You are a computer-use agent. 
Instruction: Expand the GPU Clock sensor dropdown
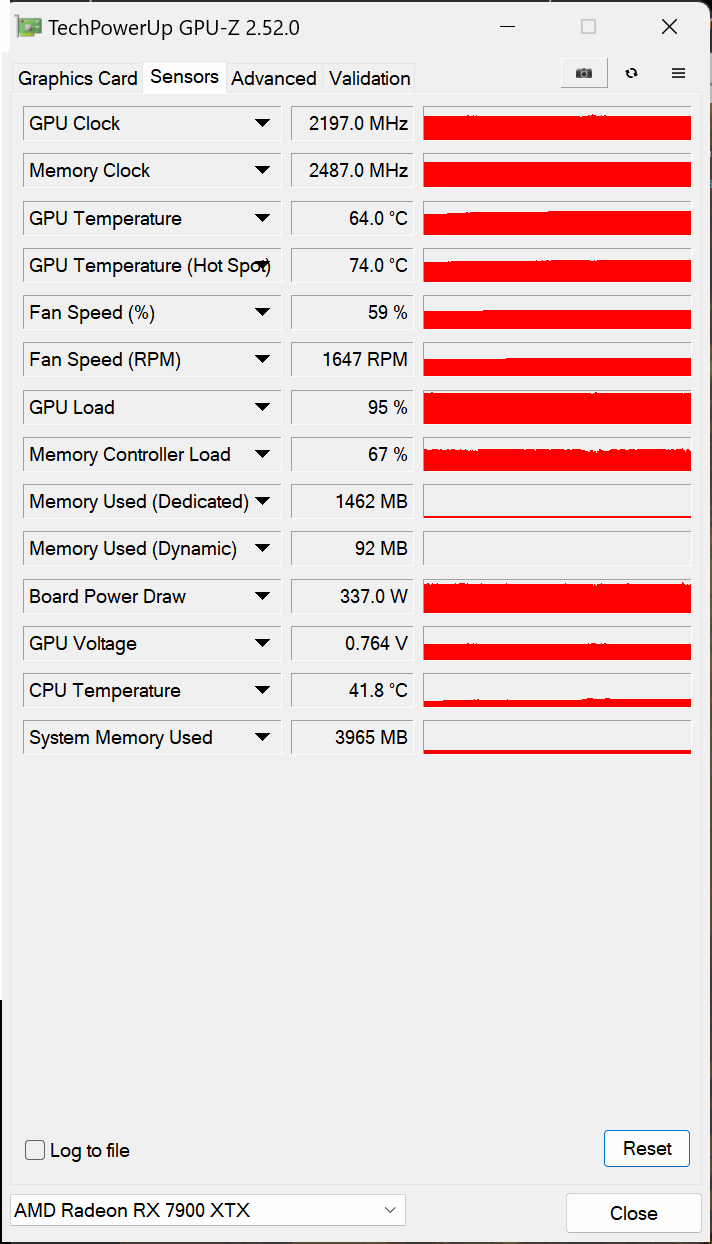tap(262, 123)
